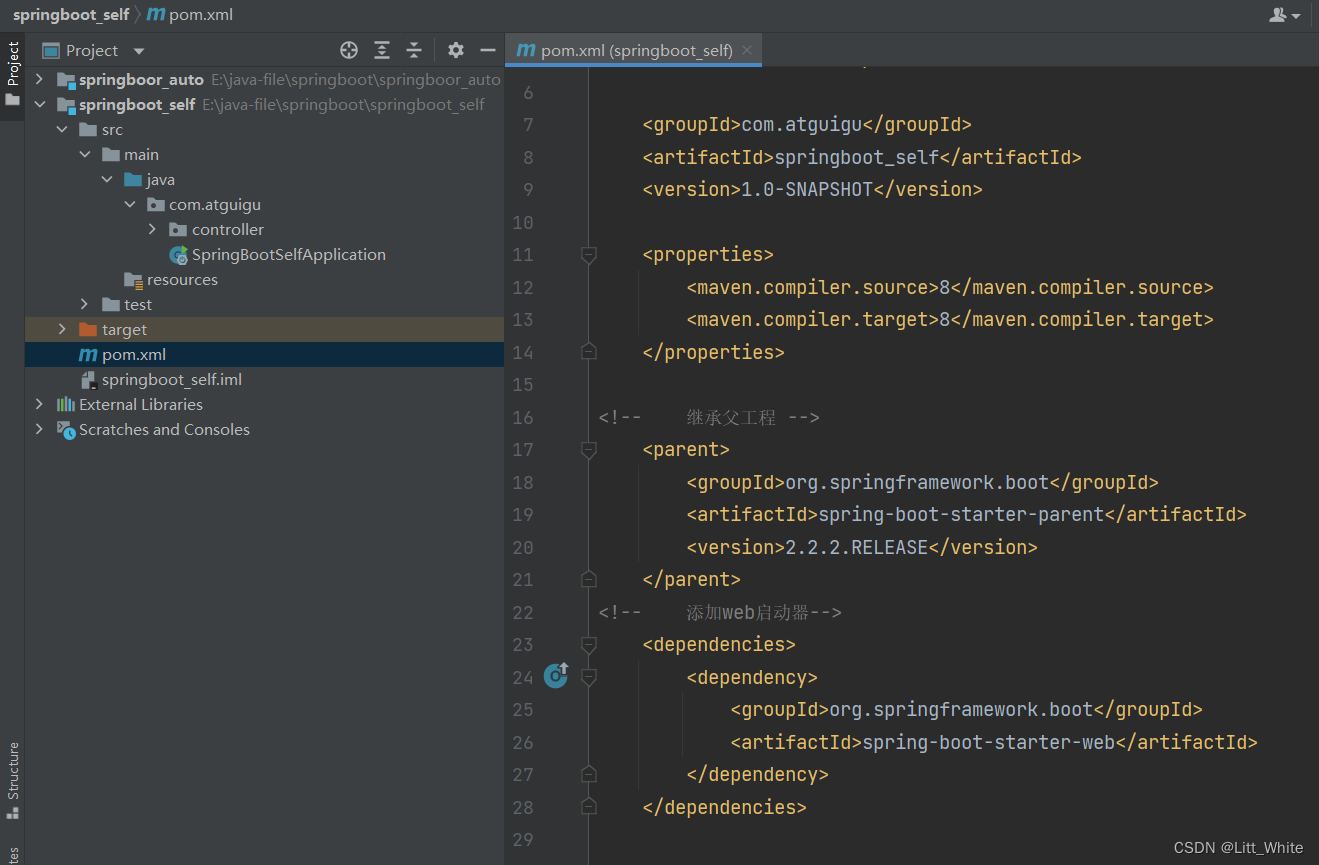Click the resources folder icon
Screen dimensions: 1319x865
click(133, 279)
